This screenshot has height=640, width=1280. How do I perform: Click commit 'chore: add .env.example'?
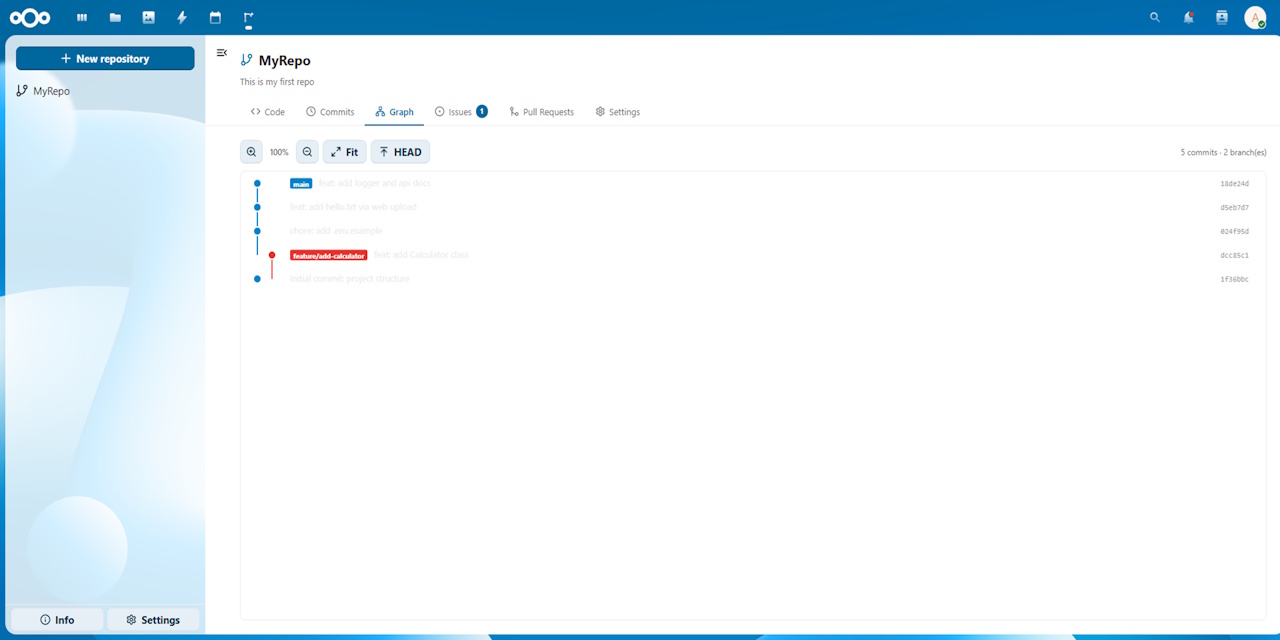tap(336, 231)
